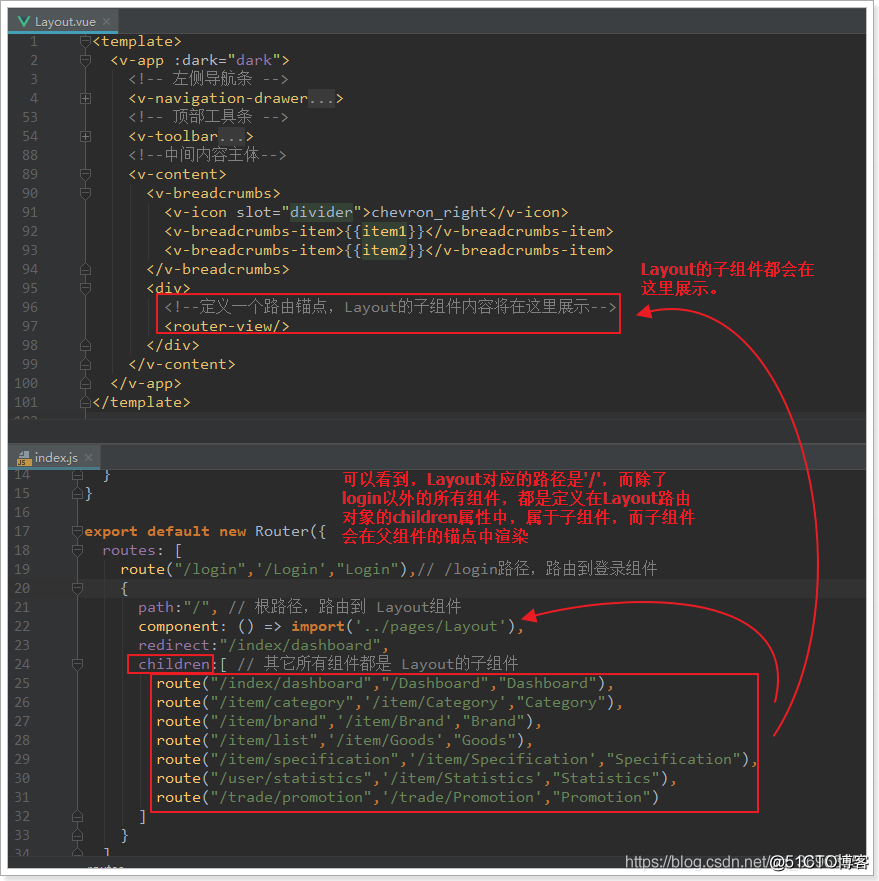Fold the export default new Router block
Viewport: 879px width, 881px height.
click(x=77, y=531)
